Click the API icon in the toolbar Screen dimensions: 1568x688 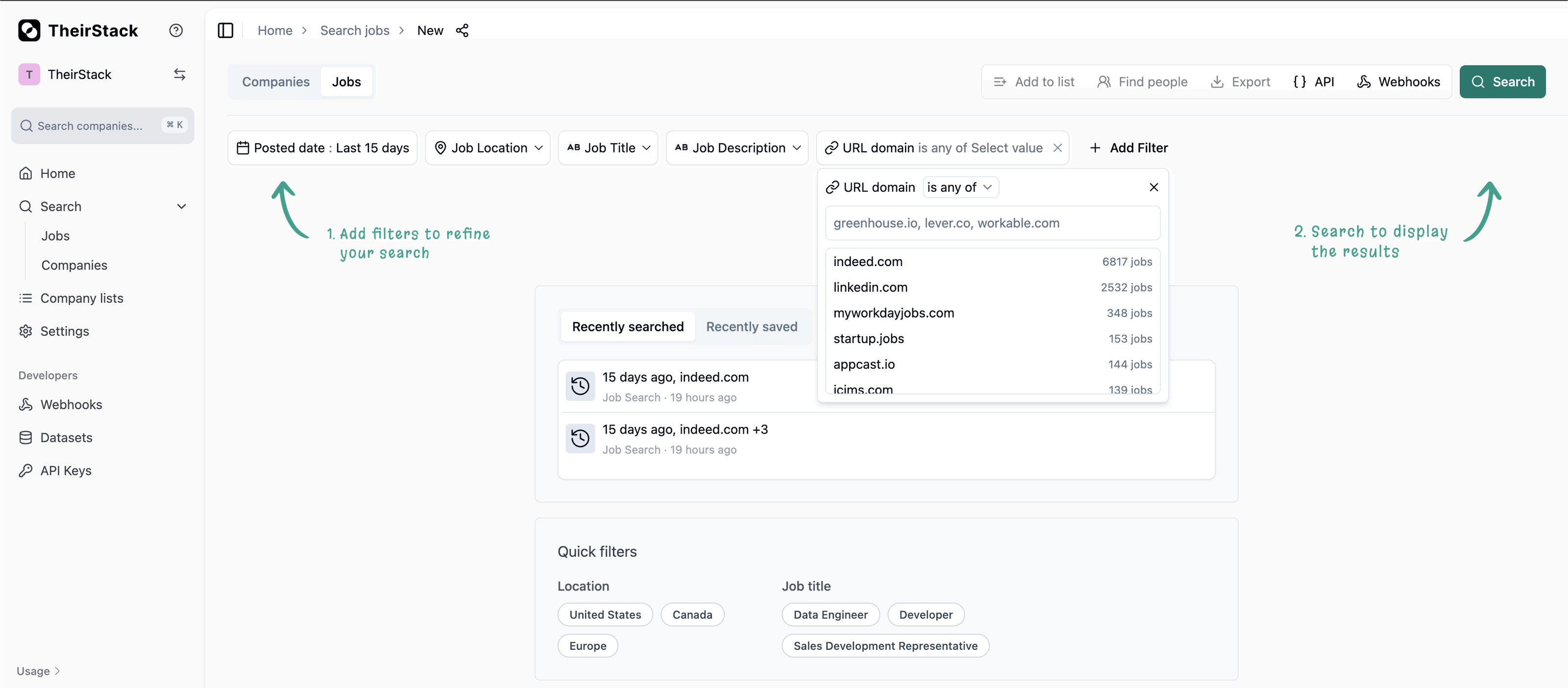tap(1299, 81)
